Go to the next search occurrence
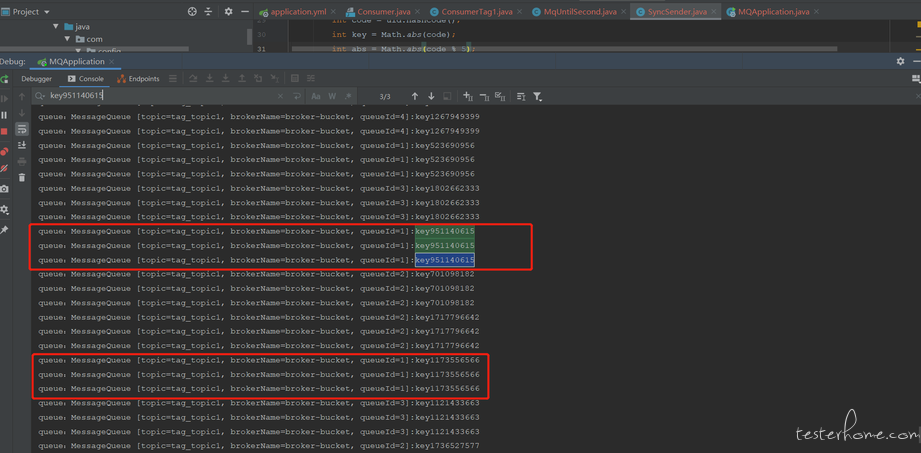 click(x=431, y=96)
